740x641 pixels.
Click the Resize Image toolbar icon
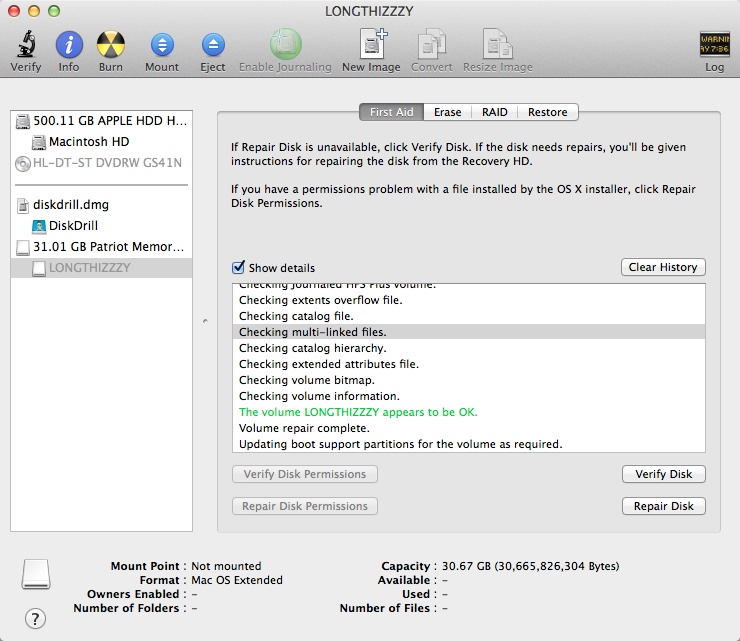[x=497, y=44]
